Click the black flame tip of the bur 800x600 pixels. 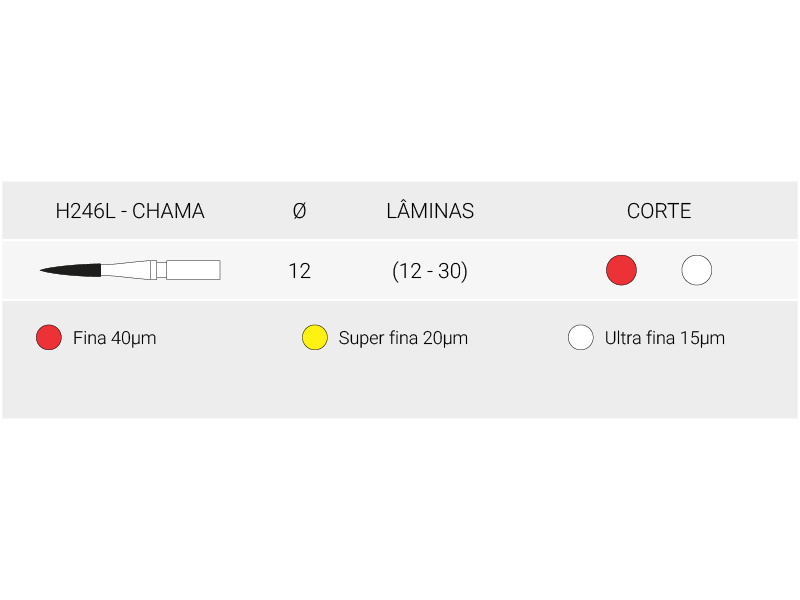pos(76,270)
